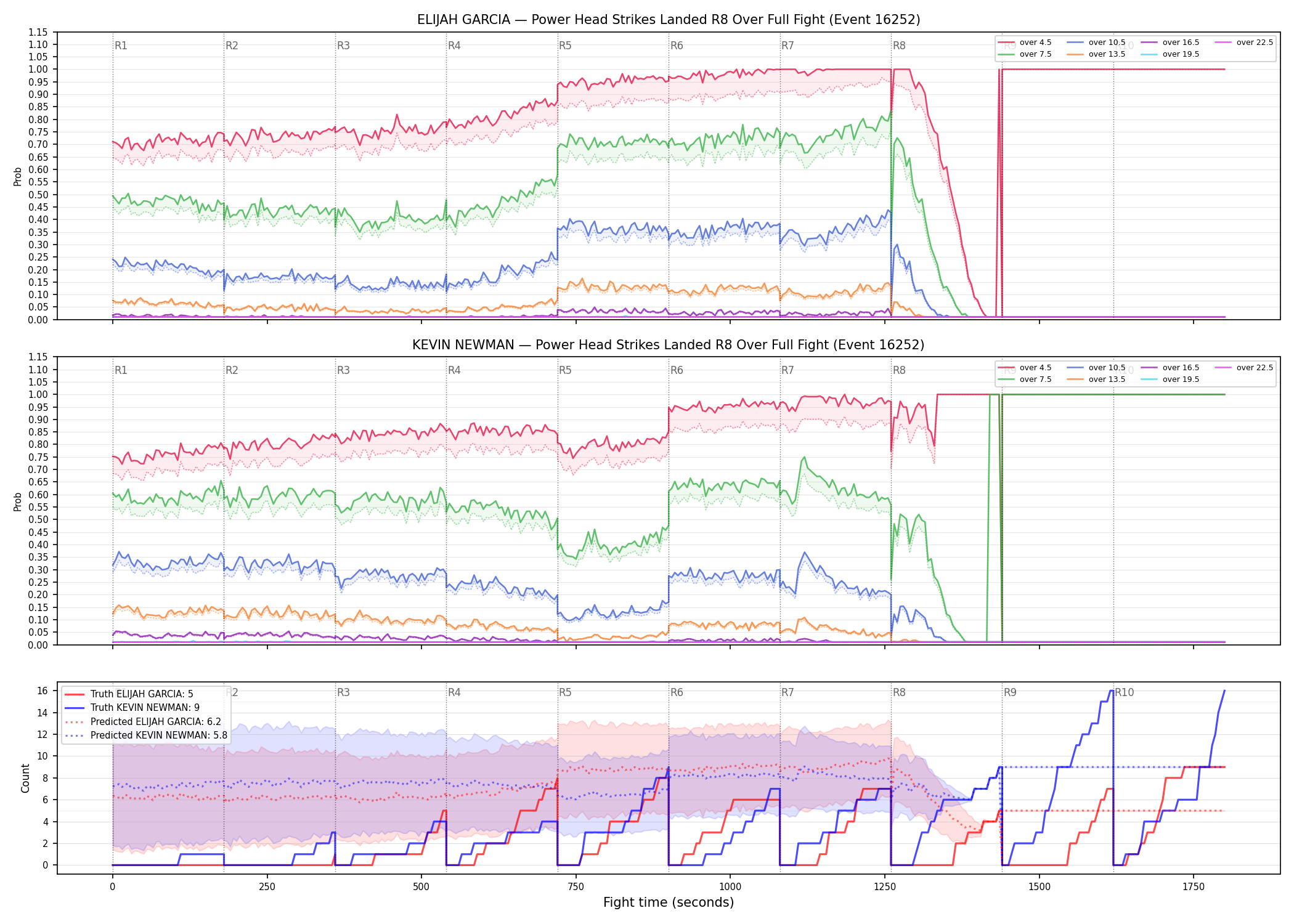Click the R3 round marker in Kevin Newman chart
Screen dimensions: 1294x924
point(343,370)
